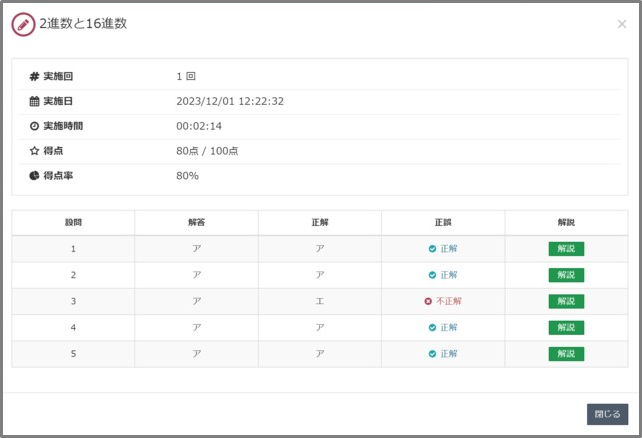Click the hash icon next to 実施回

point(34,76)
